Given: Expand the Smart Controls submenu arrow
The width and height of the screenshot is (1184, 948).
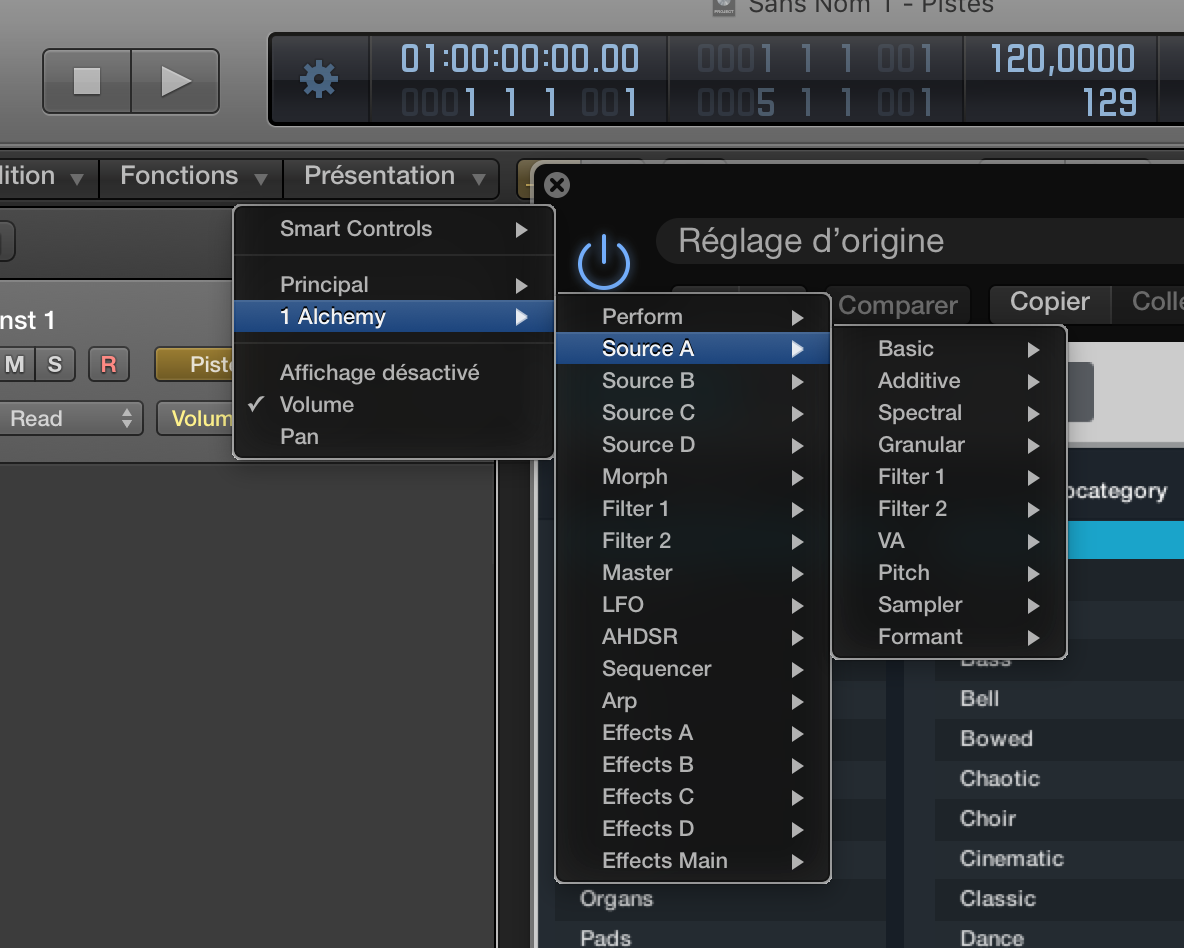Looking at the screenshot, I should click(x=521, y=229).
